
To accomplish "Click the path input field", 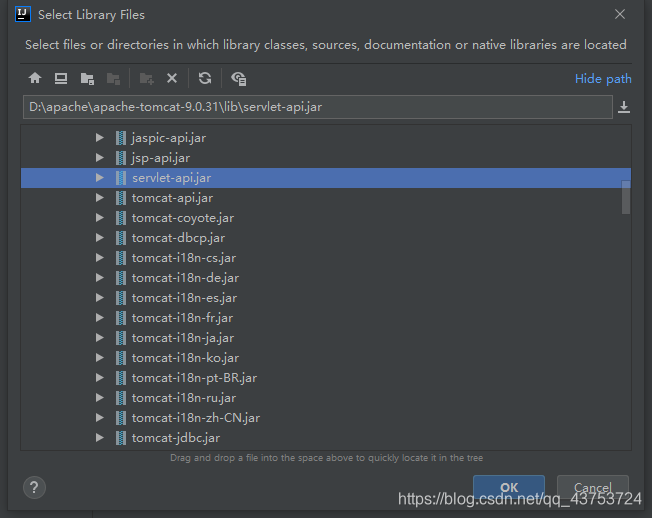I will (x=318, y=107).
